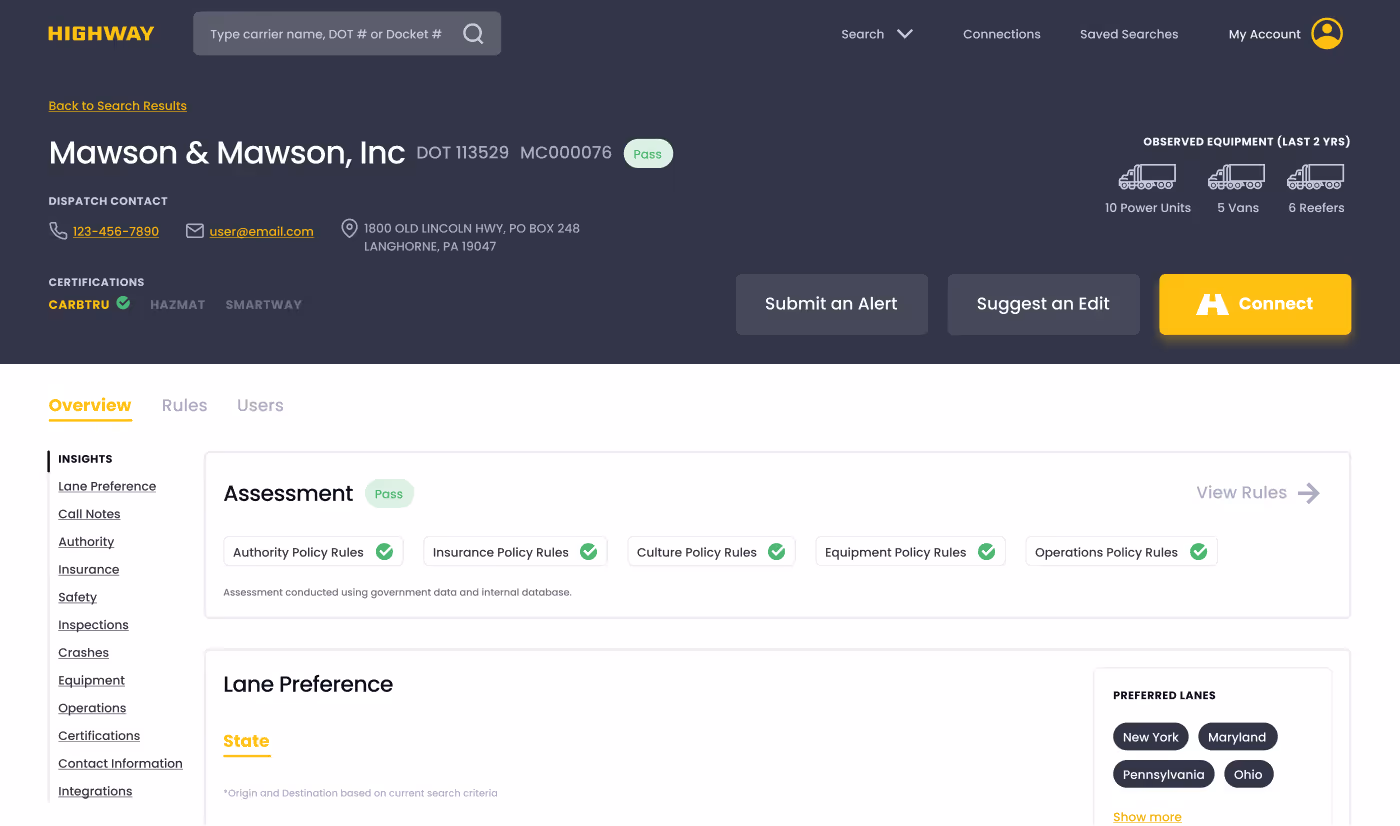Screen dimensions: 1400x826
Task: Click the Reefers truck icon
Action: tap(1315, 178)
